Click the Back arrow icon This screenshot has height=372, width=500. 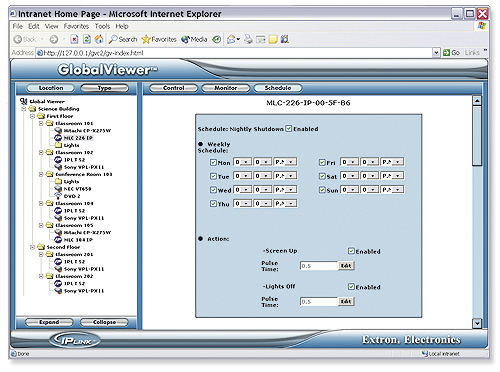point(18,39)
